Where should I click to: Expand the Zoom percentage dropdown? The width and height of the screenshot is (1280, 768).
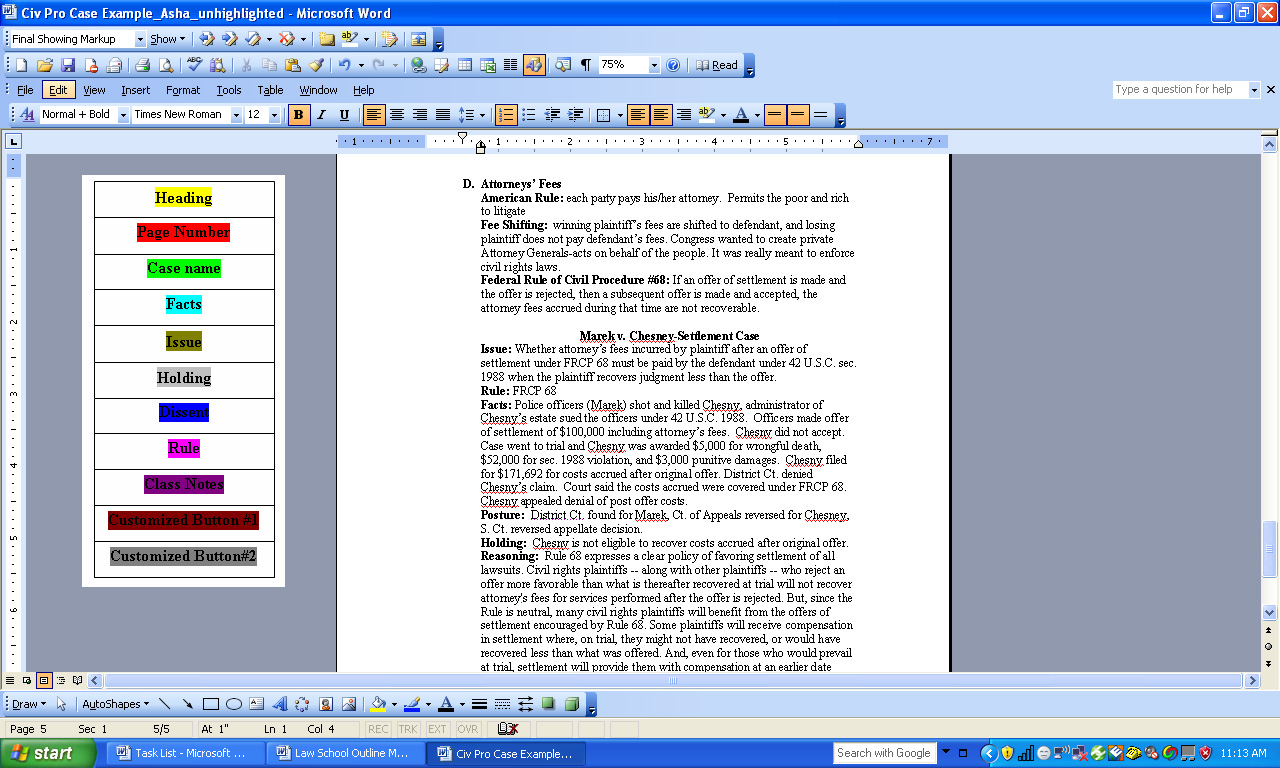pyautogui.click(x=654, y=65)
